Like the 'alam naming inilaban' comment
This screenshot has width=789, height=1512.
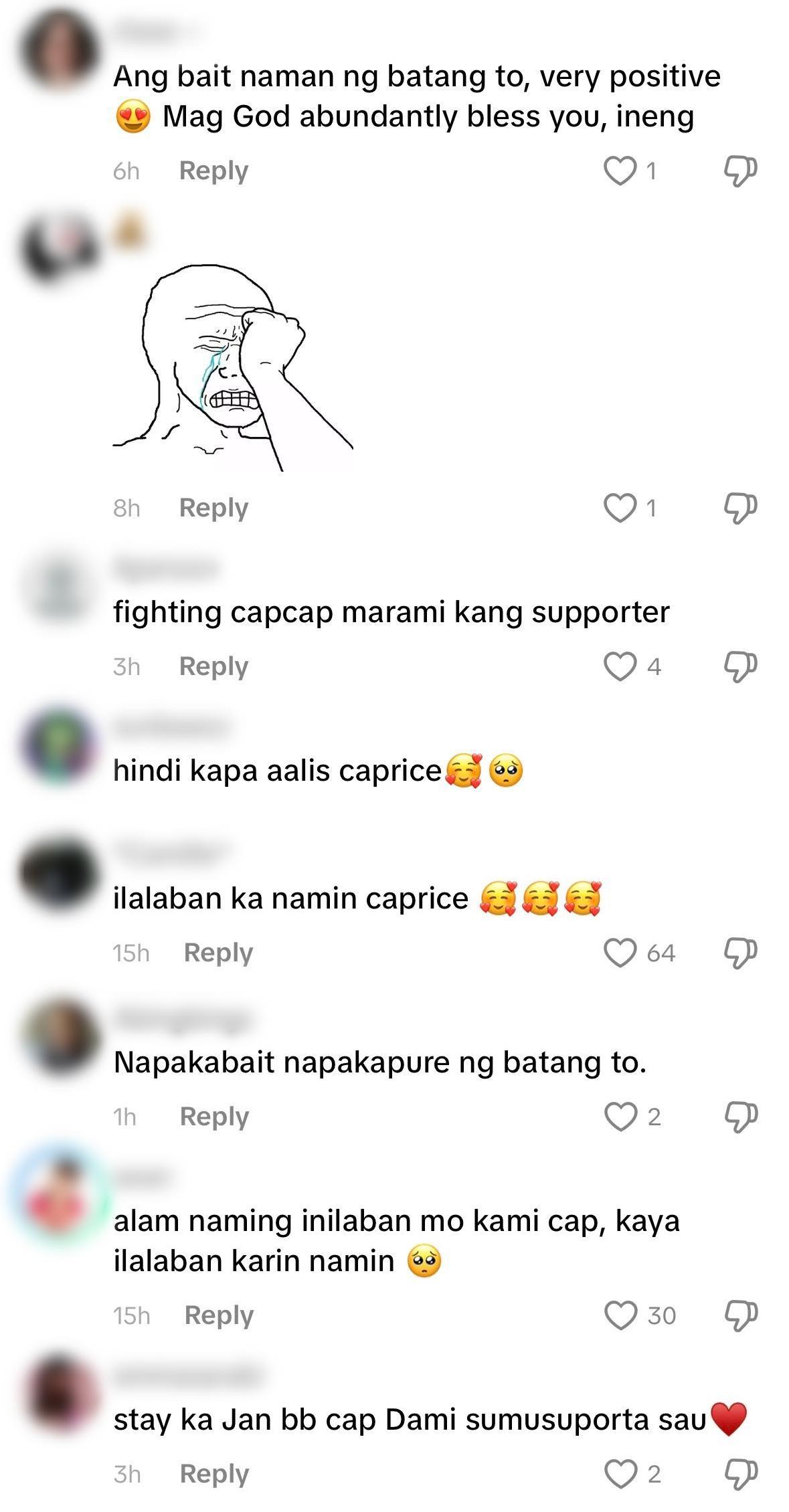pos(620,1315)
